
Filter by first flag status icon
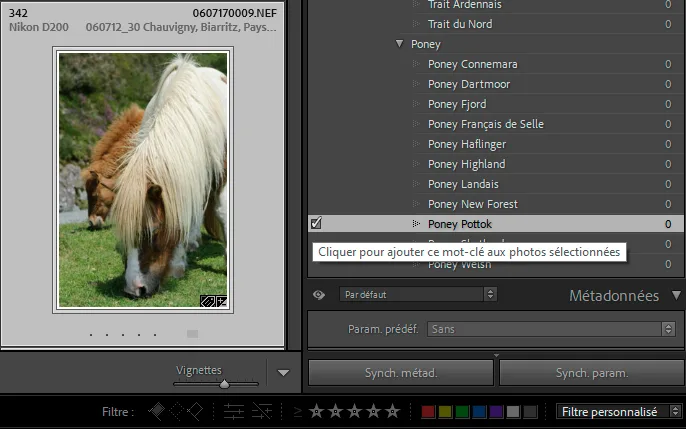(x=156, y=411)
